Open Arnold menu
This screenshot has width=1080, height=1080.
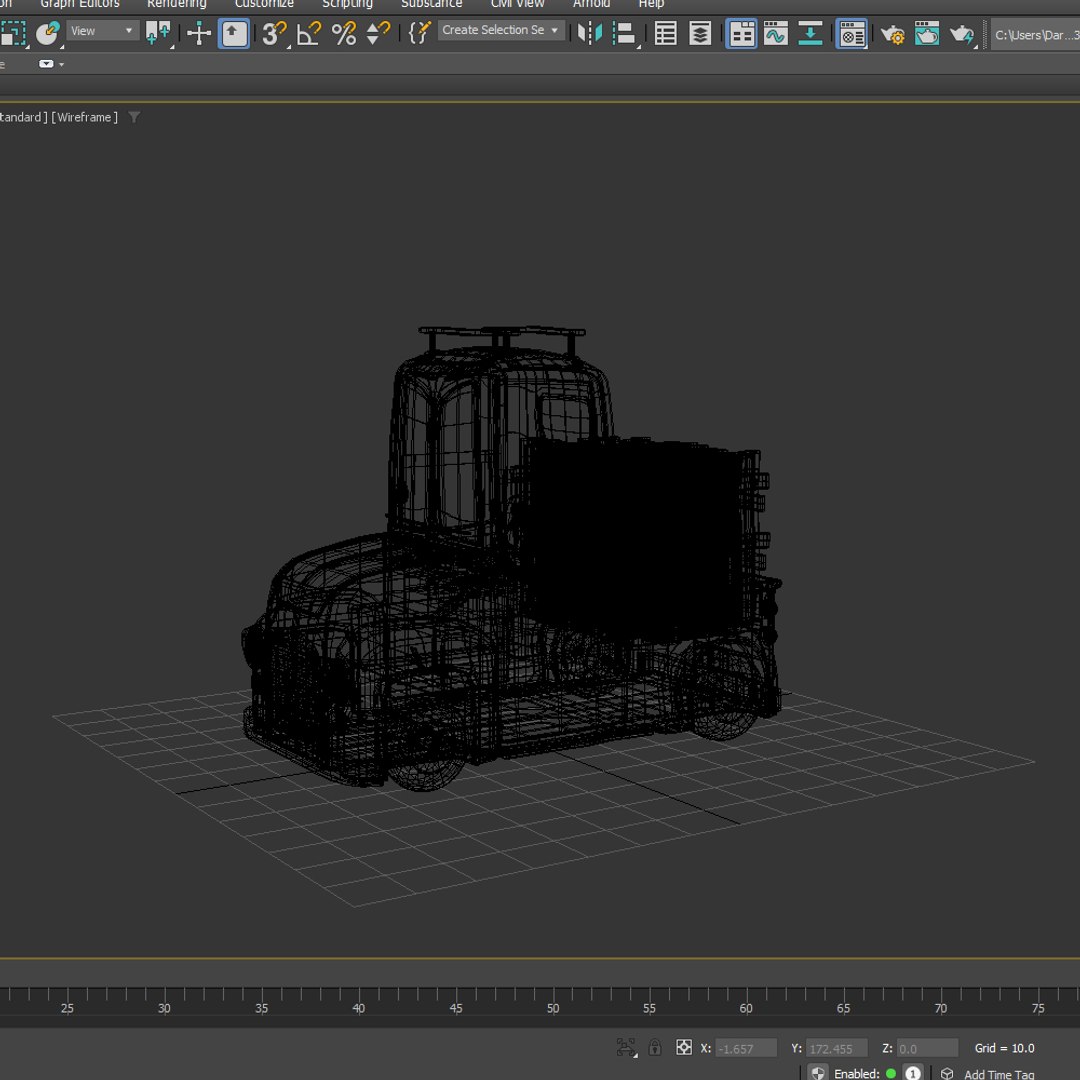point(592,4)
